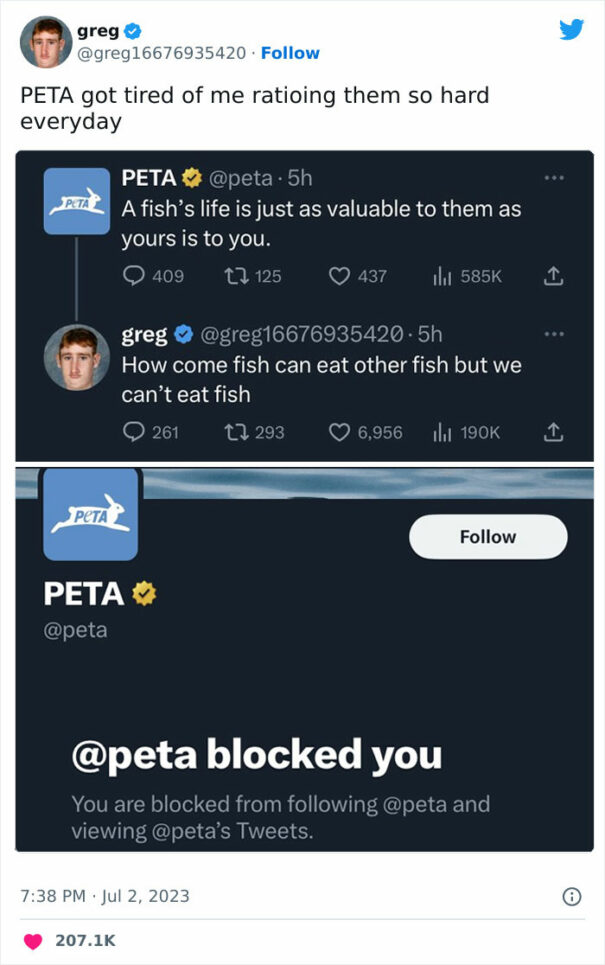View analytics icon showing 190K views
Viewport: 605px width, 965px height.
[441, 432]
